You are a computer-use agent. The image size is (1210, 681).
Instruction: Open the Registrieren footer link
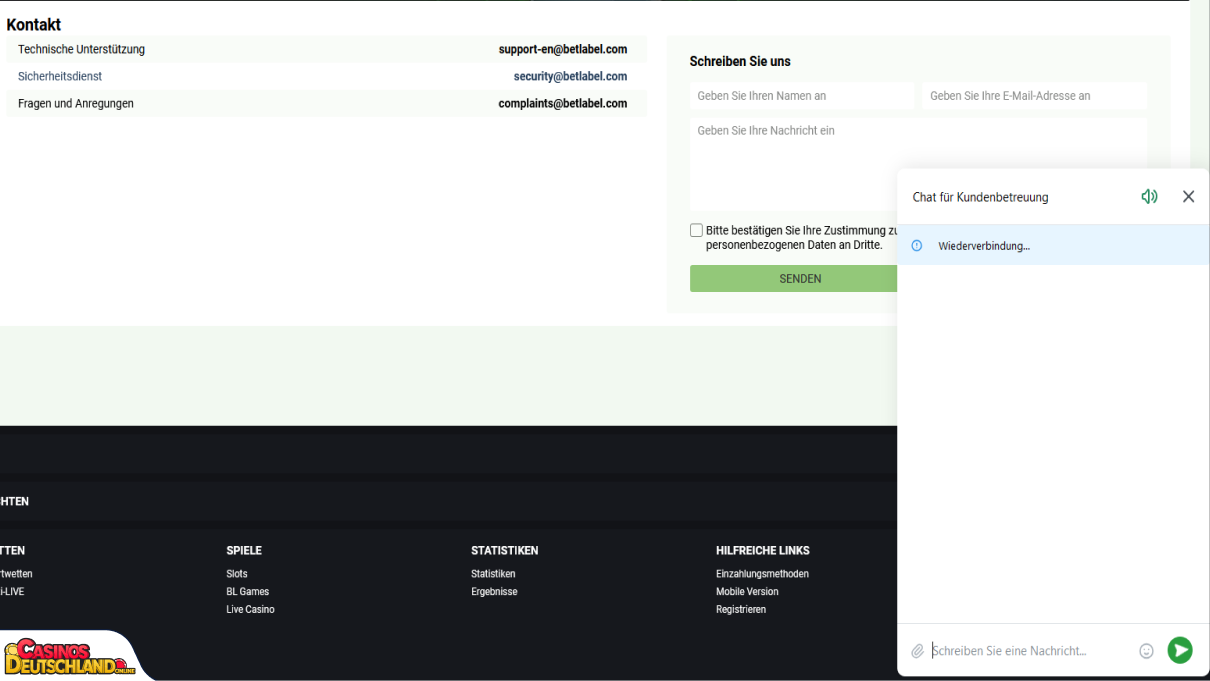pyautogui.click(x=741, y=610)
